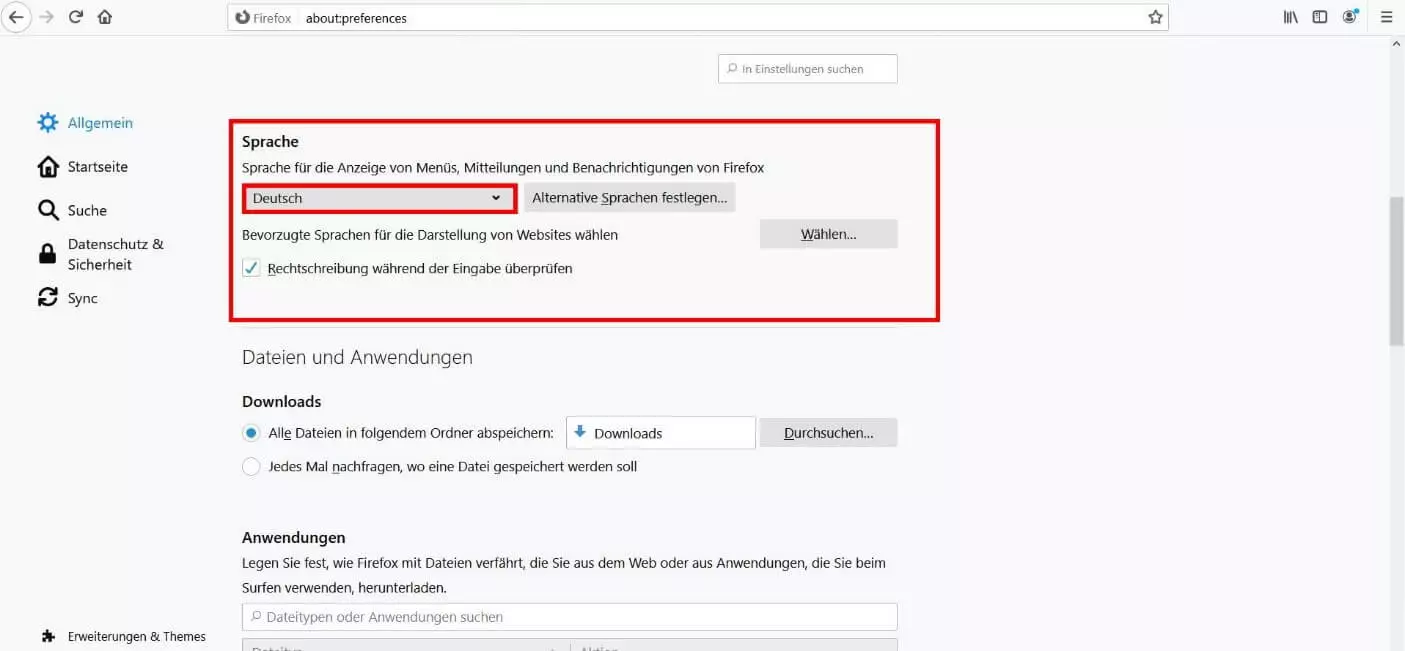Click the Anwendungen section heading
The width and height of the screenshot is (1405, 651).
point(294,538)
